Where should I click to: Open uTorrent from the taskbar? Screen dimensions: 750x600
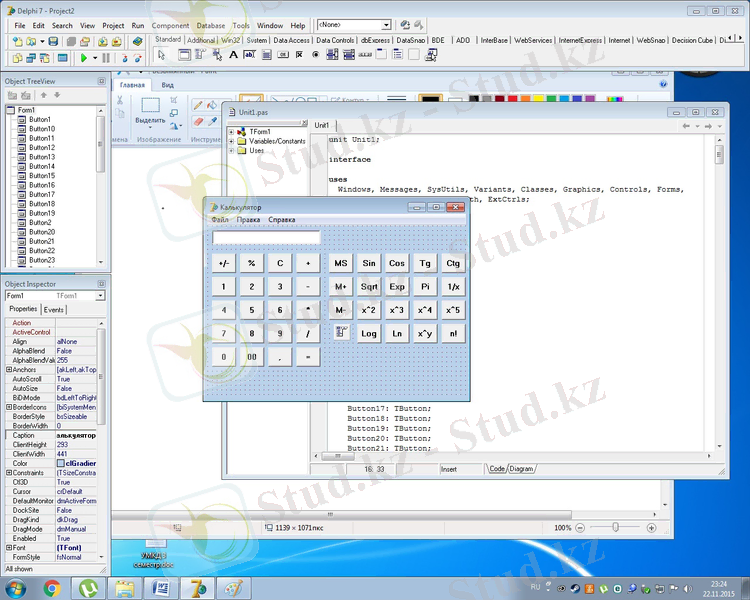click(88, 588)
